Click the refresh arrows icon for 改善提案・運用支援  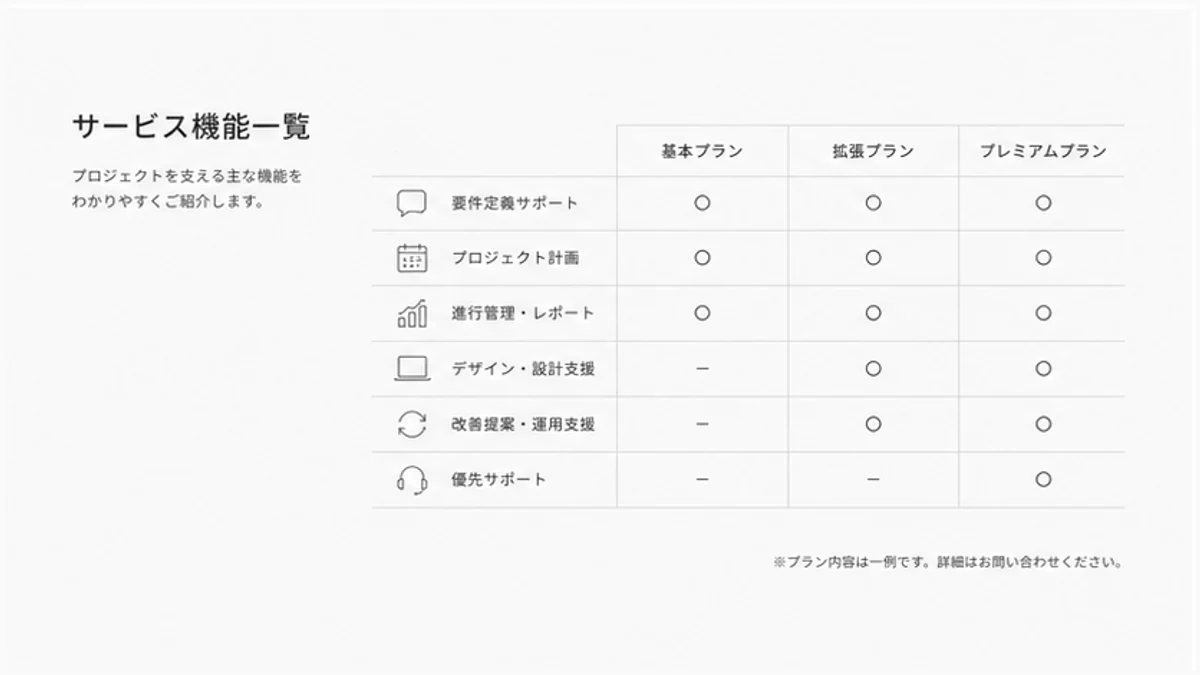[411, 424]
